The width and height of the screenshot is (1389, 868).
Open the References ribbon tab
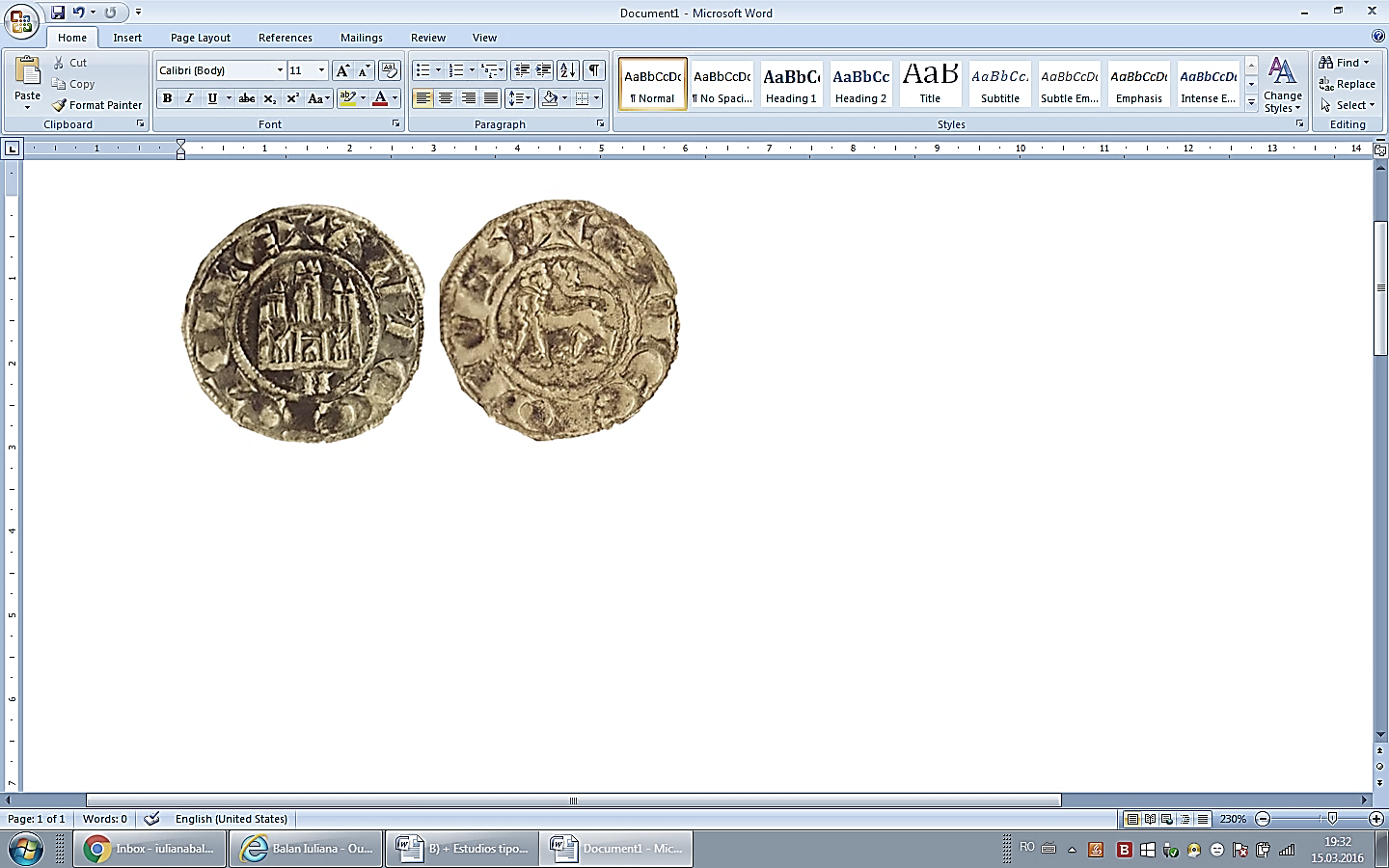point(285,38)
